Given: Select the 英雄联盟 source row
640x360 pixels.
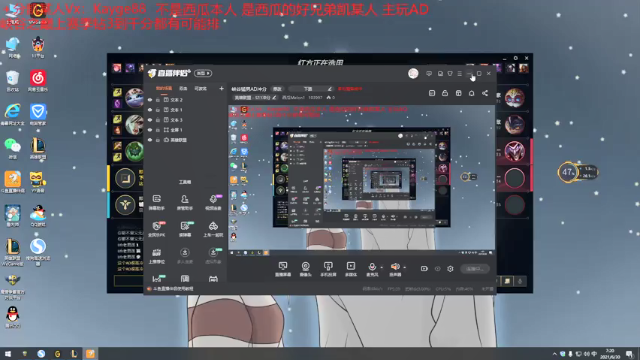Looking at the screenshot, I should (186, 140).
